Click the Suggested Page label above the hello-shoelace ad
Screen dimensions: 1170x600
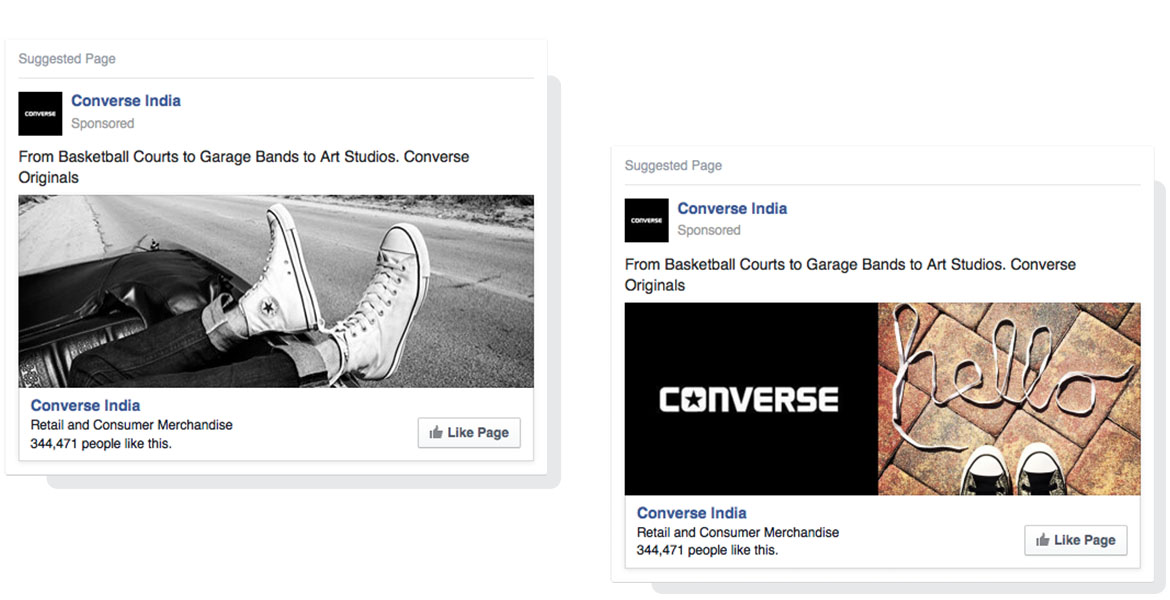point(673,166)
